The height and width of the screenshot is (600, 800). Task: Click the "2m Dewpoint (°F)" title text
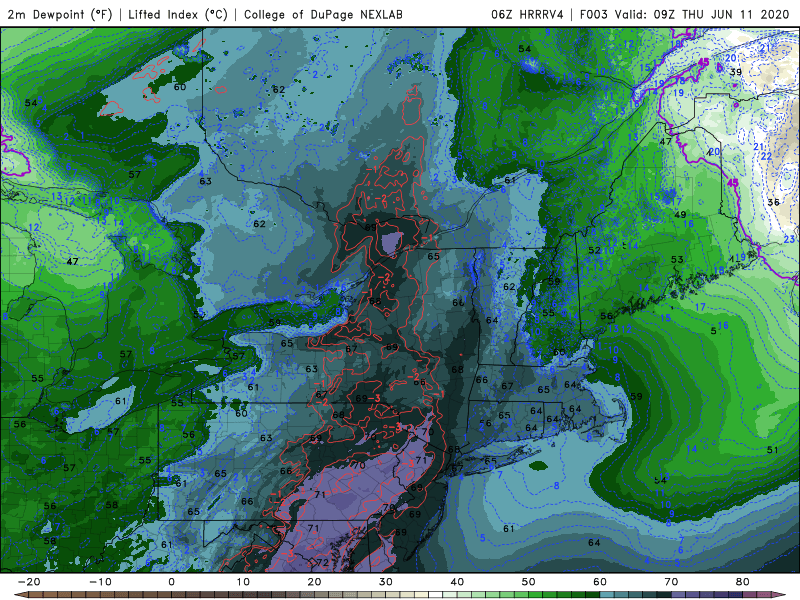(x=59, y=14)
